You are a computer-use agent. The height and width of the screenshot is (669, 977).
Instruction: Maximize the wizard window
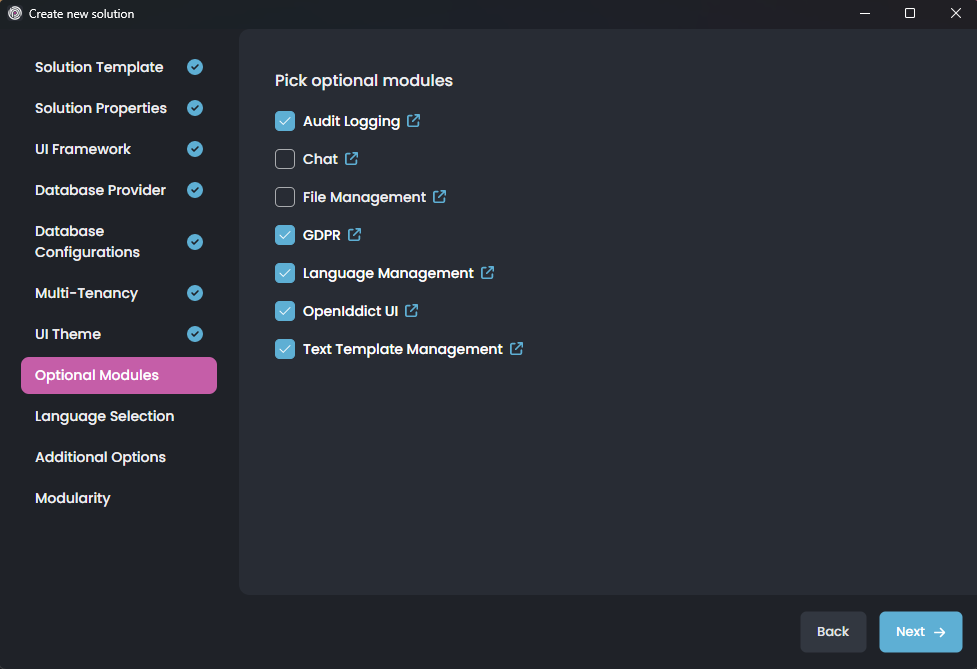click(909, 13)
